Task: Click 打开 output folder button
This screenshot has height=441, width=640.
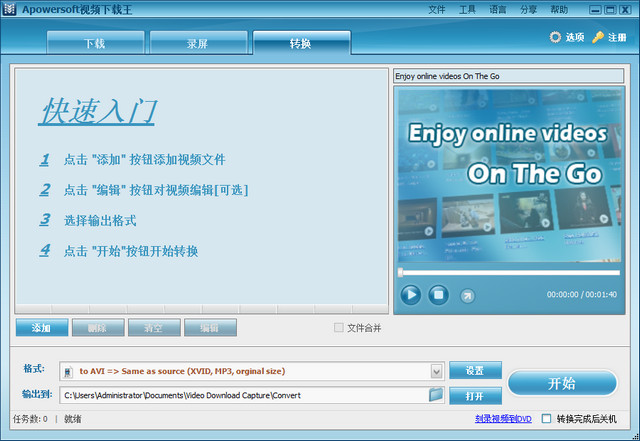Action: coord(475,396)
